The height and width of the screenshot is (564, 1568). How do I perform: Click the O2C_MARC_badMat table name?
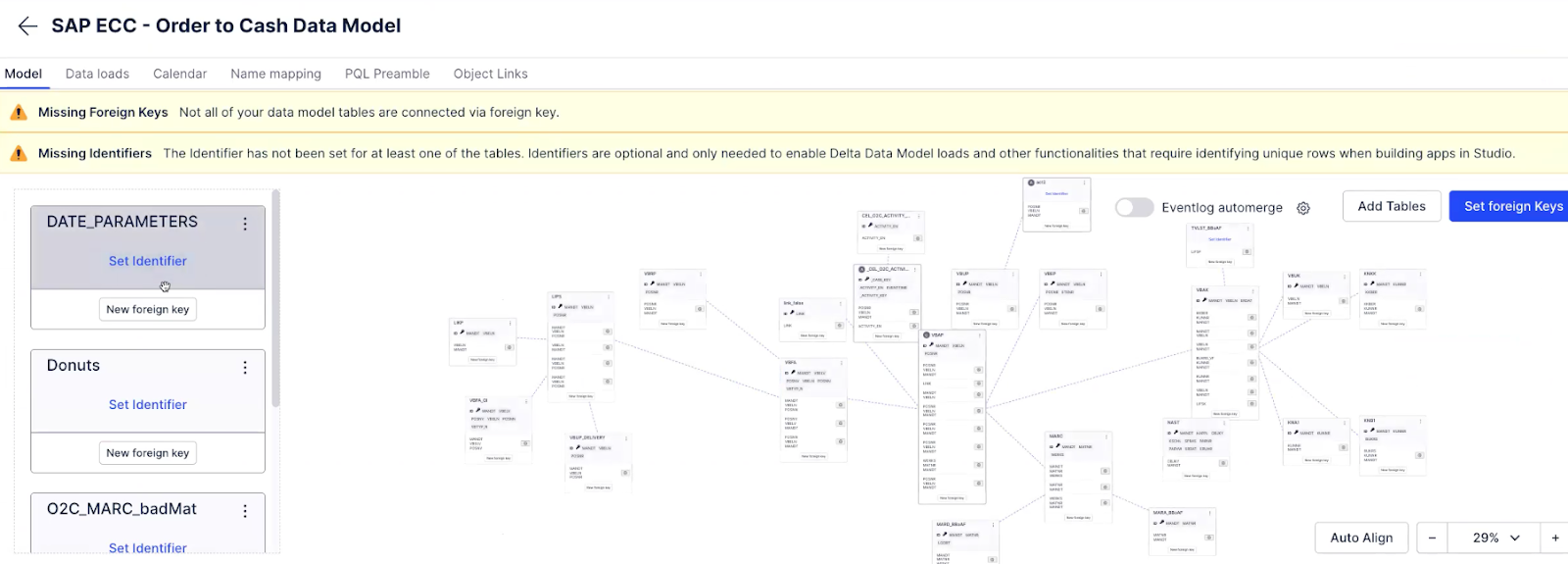click(122, 509)
